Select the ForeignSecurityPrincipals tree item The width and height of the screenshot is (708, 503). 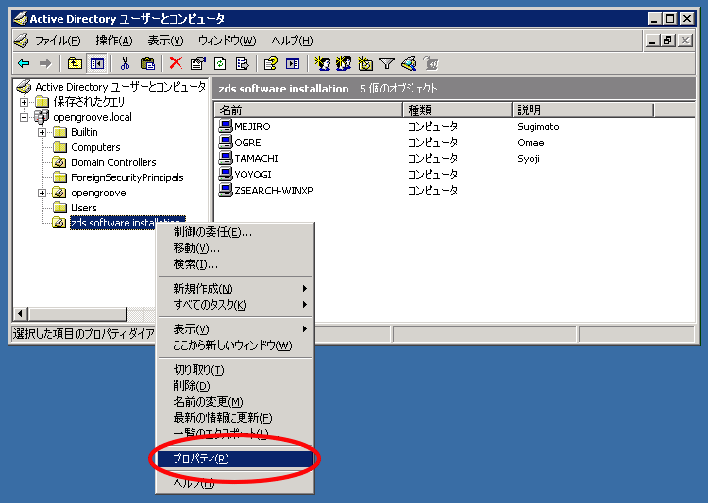[x=127, y=177]
